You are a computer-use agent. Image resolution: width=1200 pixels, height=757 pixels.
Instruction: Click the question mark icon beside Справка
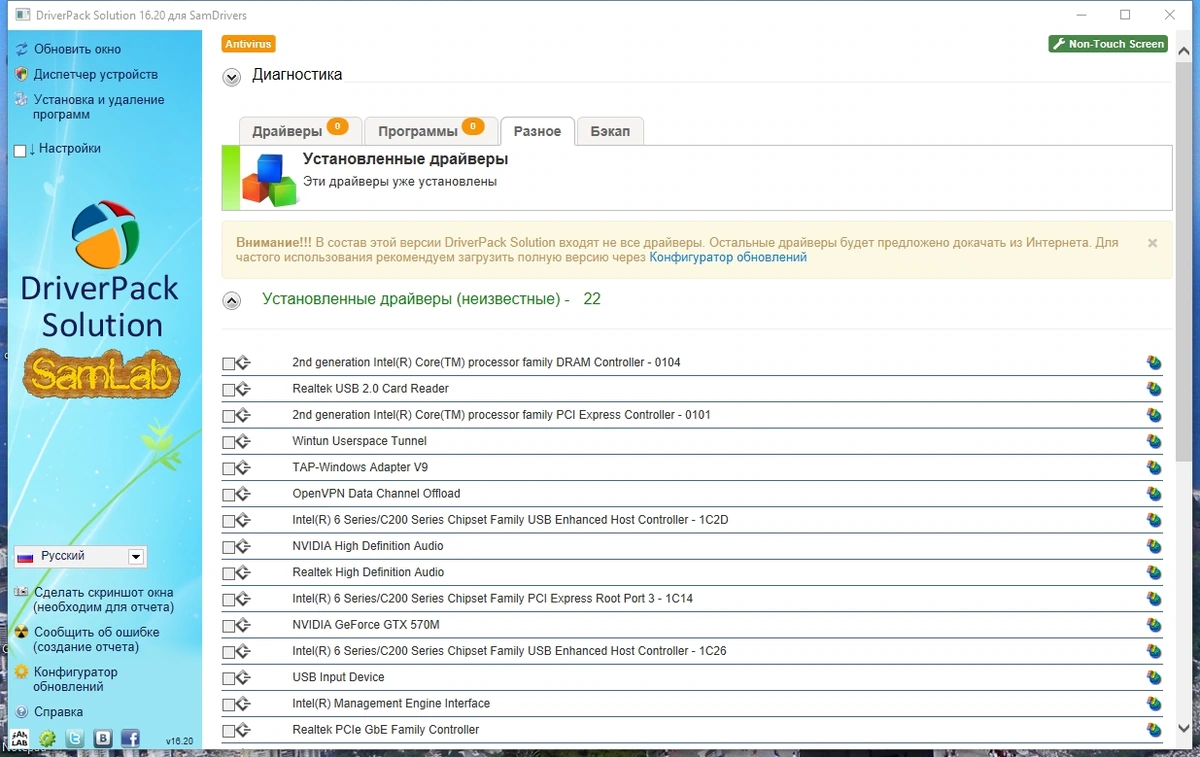(x=21, y=712)
